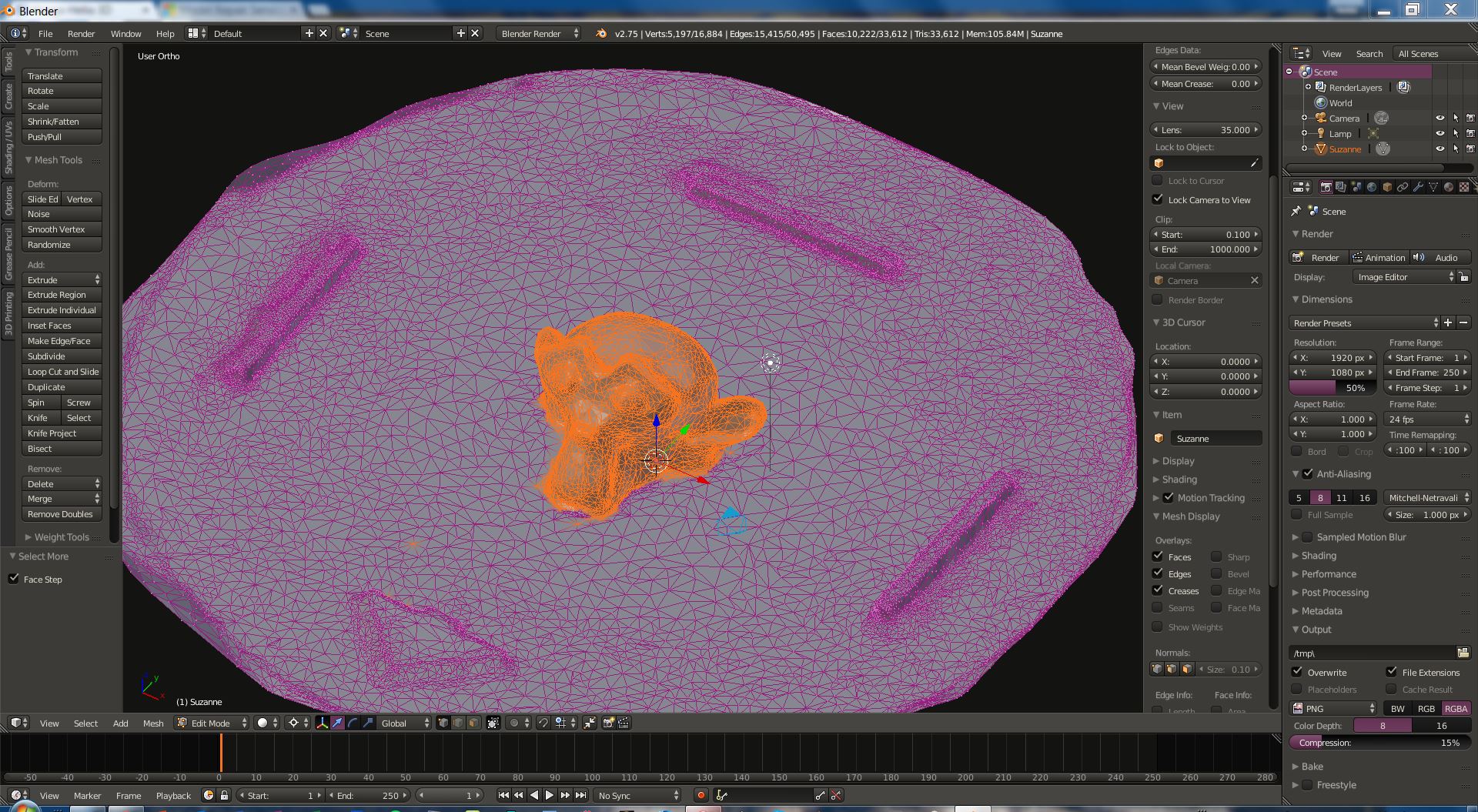Click the Extrude Region button

point(62,295)
